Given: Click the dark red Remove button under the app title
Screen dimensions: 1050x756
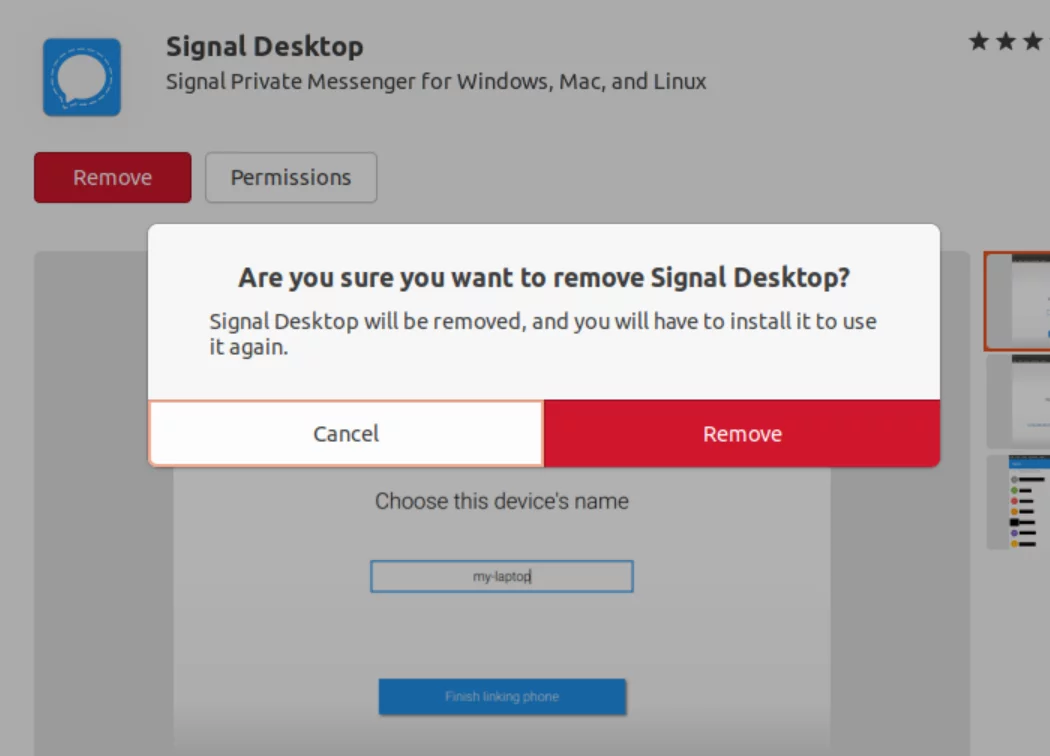Looking at the screenshot, I should click(x=112, y=177).
